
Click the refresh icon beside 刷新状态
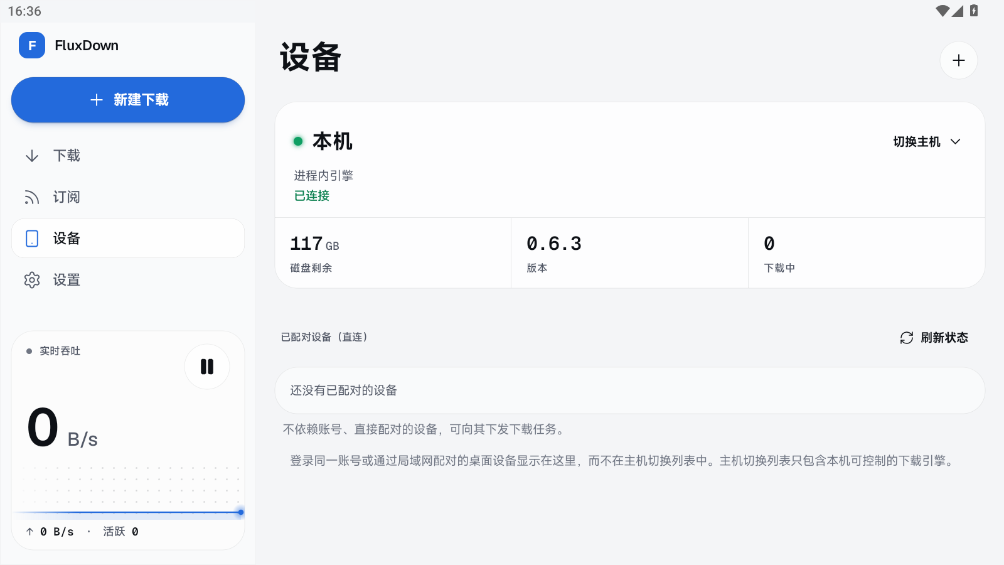click(907, 338)
